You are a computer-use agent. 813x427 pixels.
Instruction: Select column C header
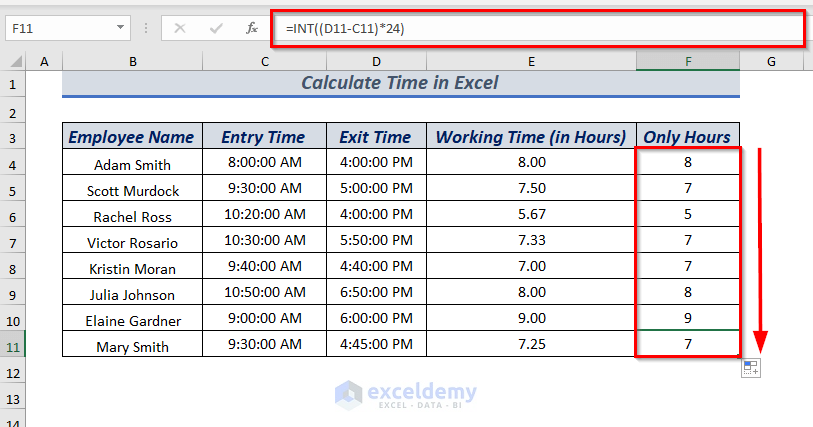(264, 62)
